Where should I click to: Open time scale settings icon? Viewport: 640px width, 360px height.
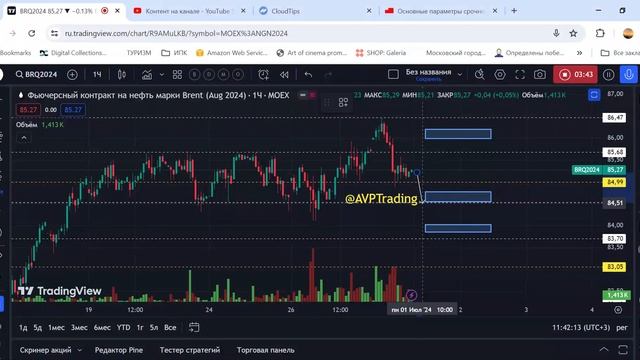pos(618,310)
